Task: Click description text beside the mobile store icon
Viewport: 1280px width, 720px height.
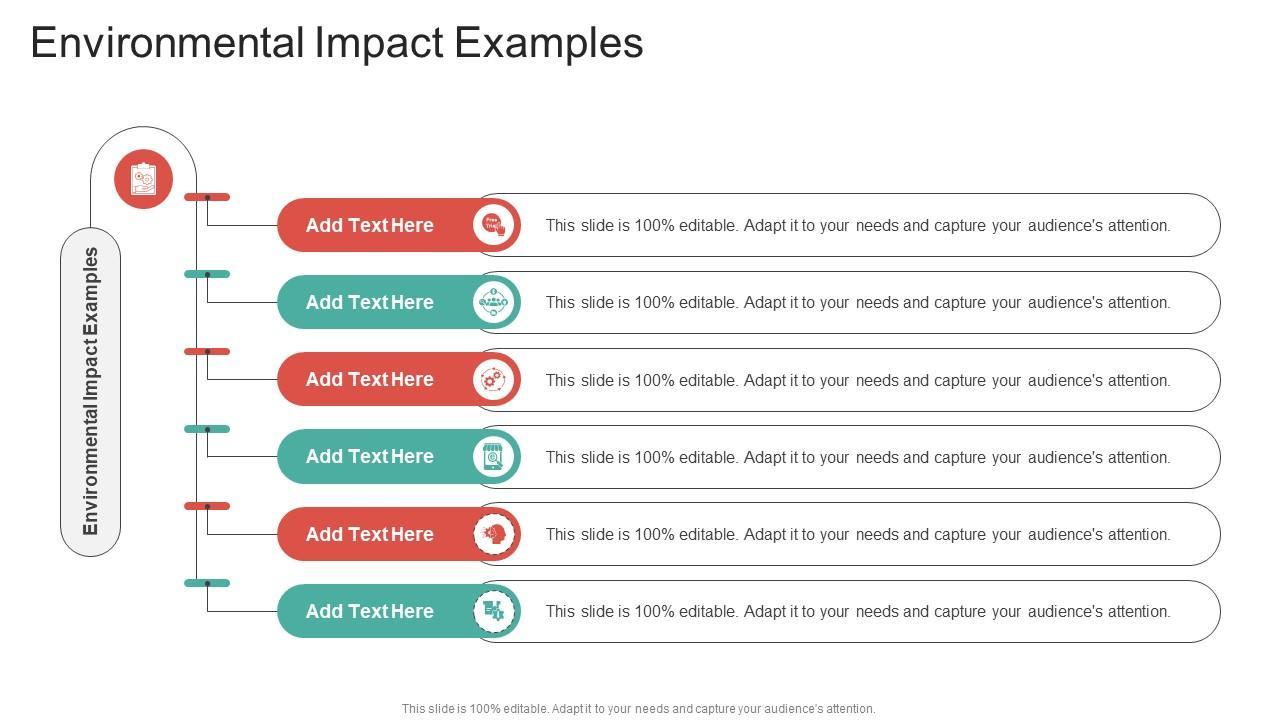Action: pyautogui.click(x=857, y=457)
